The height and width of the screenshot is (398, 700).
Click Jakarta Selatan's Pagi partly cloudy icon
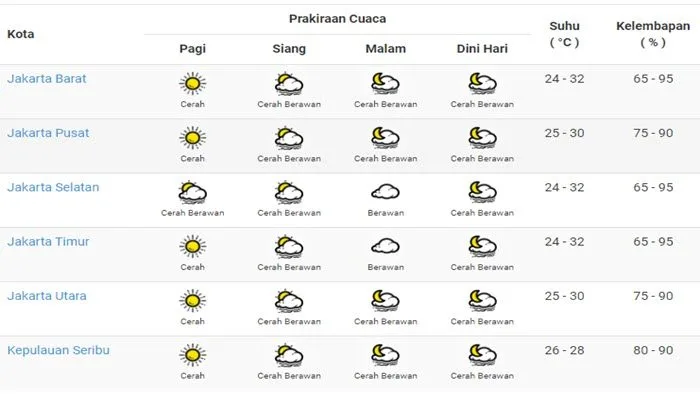192,192
